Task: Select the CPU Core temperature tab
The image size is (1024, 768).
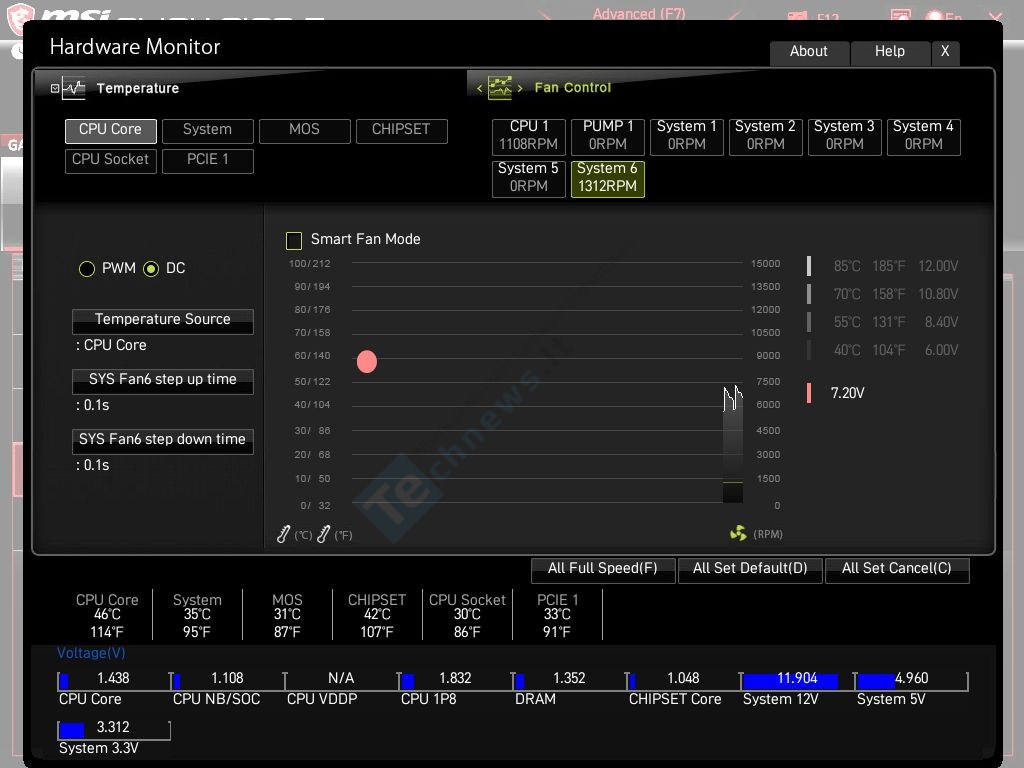Action: tap(110, 131)
